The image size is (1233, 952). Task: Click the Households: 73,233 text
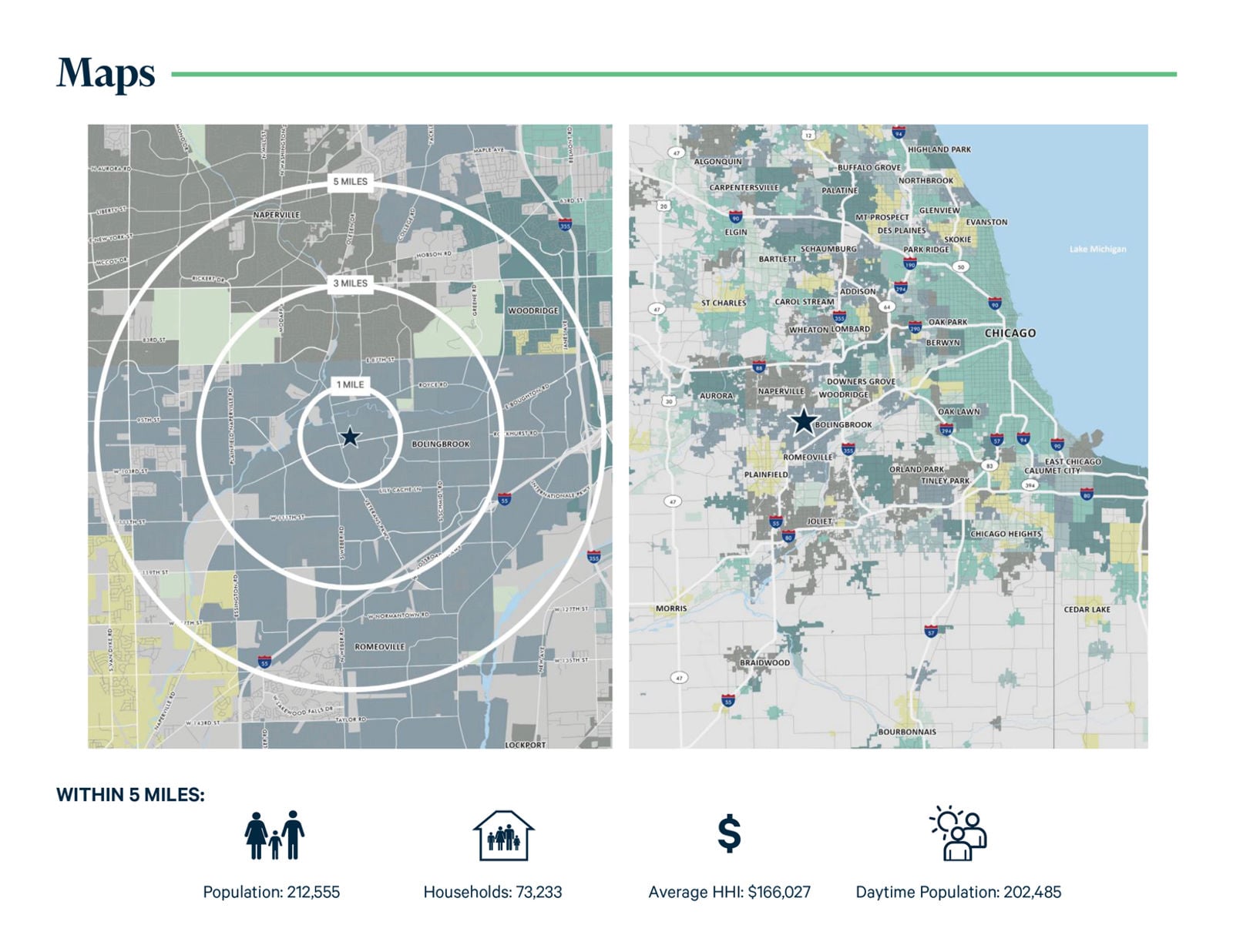tap(492, 892)
